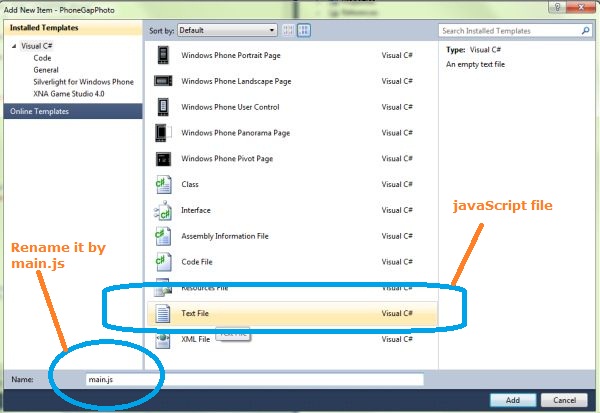Click the Cancel button
Image resolution: width=600 pixels, height=413 pixels.
click(x=564, y=400)
